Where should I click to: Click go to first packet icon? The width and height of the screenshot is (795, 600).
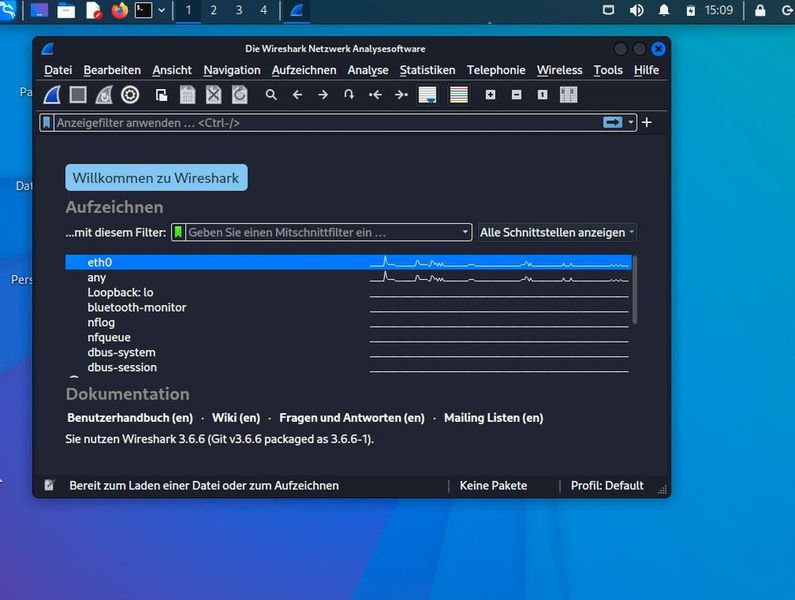click(x=375, y=95)
